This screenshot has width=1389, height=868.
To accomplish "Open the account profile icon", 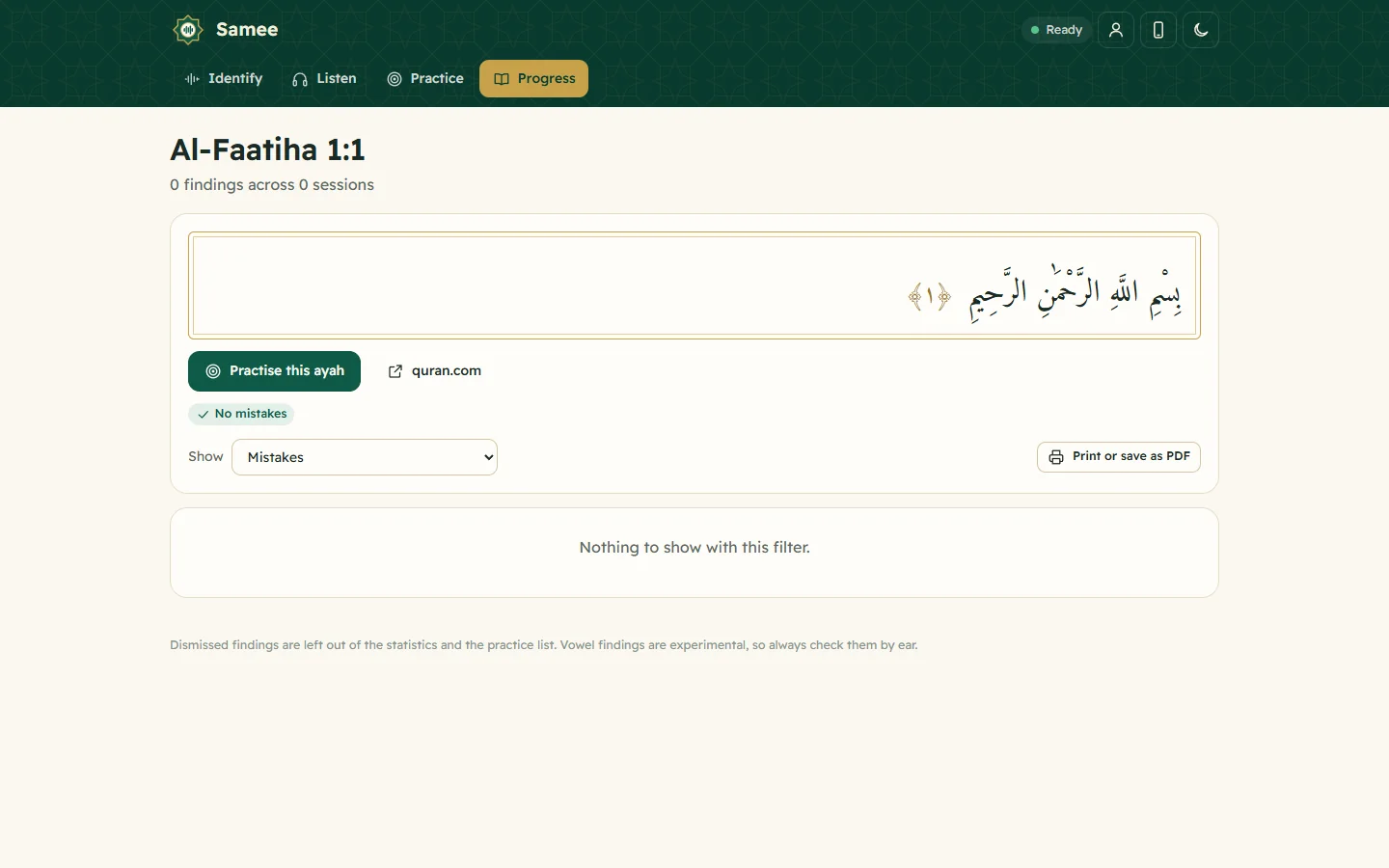I will (1116, 30).
